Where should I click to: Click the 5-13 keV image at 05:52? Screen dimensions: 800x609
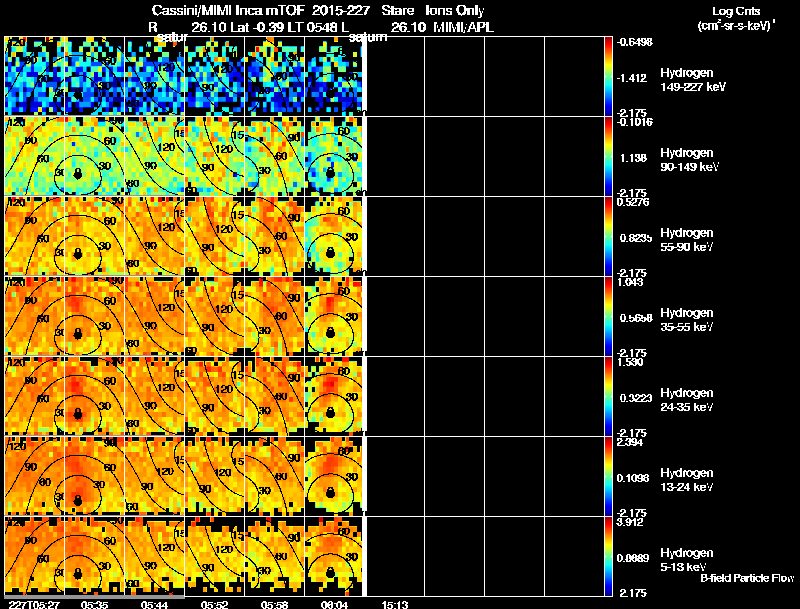[215, 556]
